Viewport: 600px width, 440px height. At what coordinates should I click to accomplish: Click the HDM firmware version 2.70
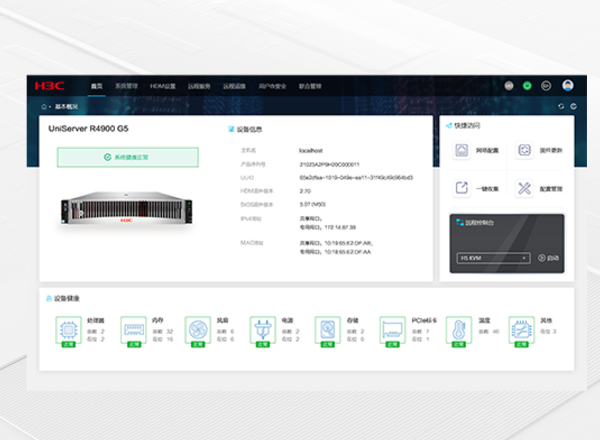(305, 191)
